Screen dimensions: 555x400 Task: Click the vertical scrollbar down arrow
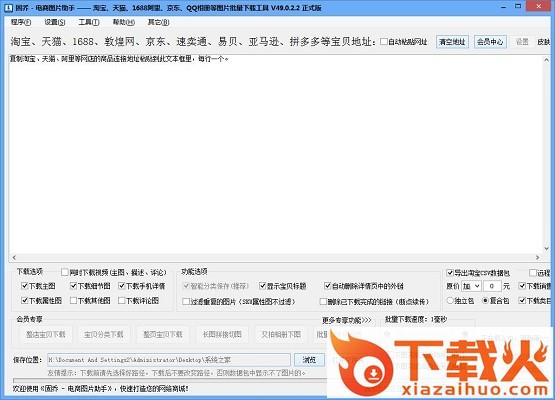pyautogui.click(x=547, y=249)
